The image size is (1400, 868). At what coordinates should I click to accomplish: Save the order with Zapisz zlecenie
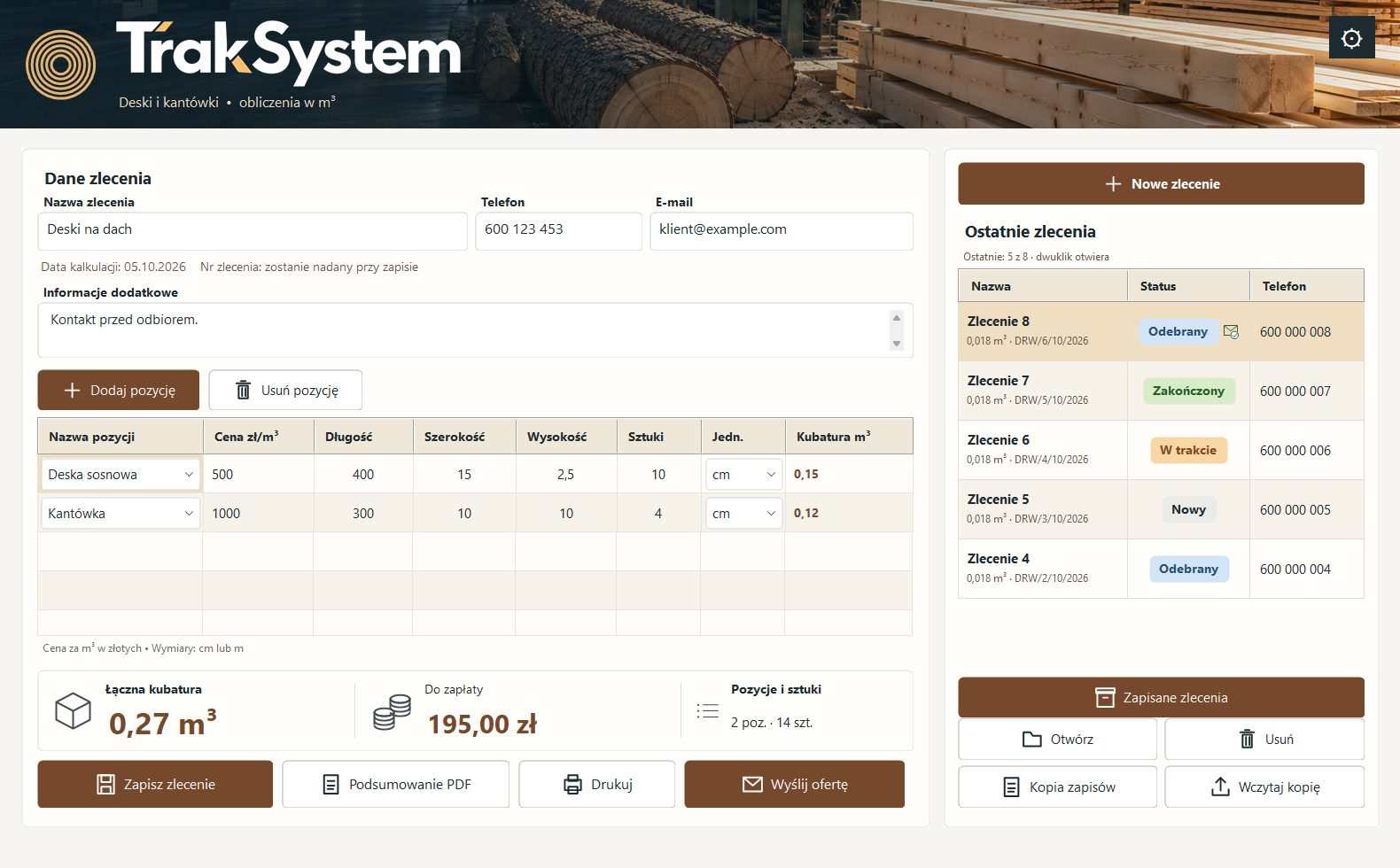(x=155, y=784)
